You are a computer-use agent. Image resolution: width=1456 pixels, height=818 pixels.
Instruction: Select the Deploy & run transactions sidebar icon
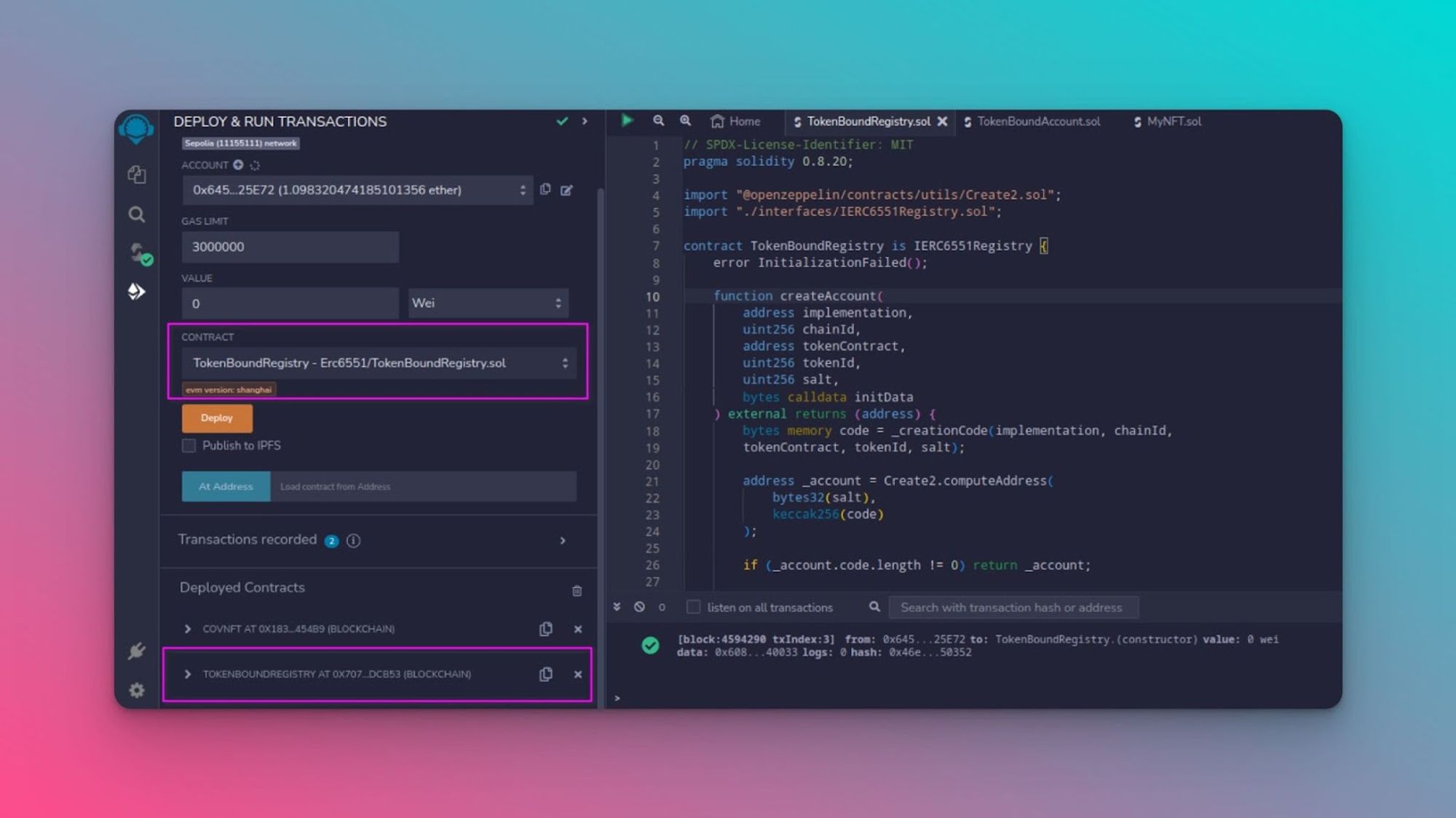136,292
